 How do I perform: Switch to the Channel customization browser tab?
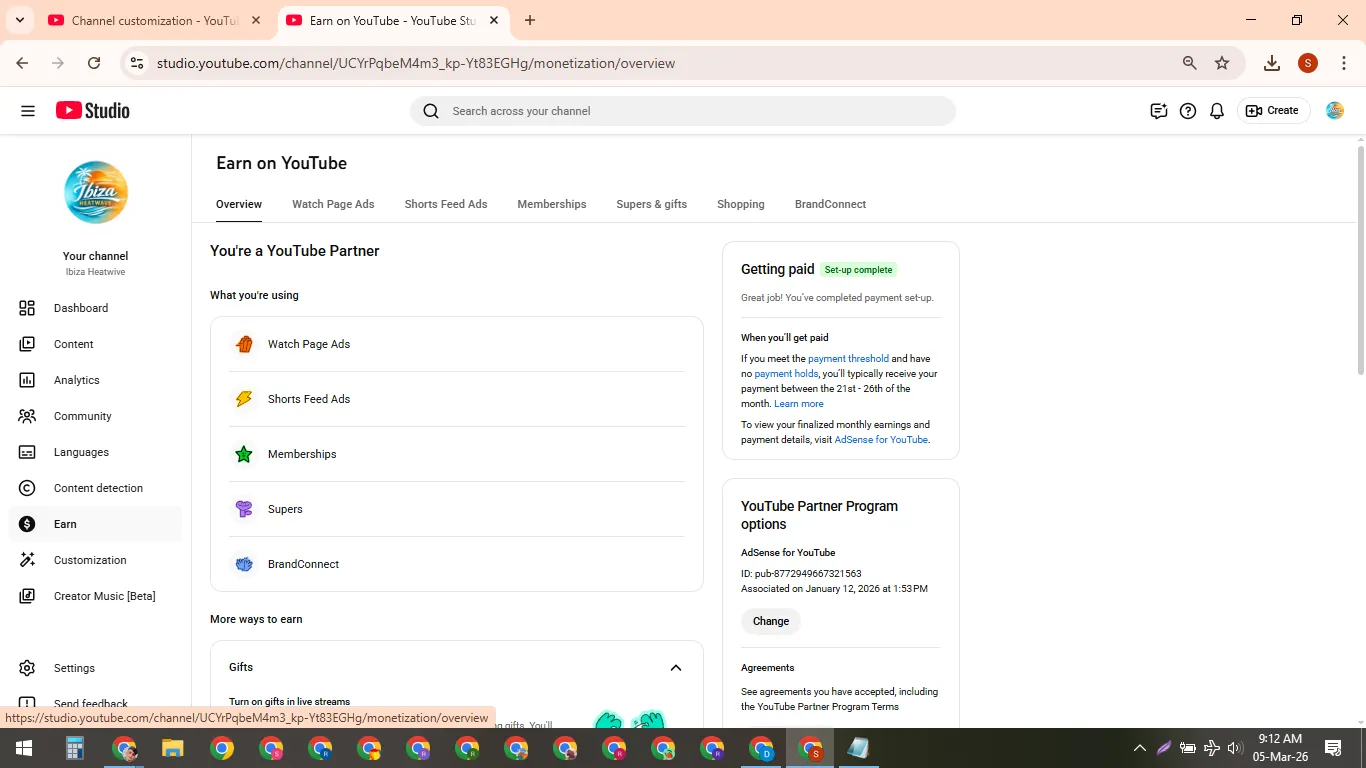[x=155, y=20]
